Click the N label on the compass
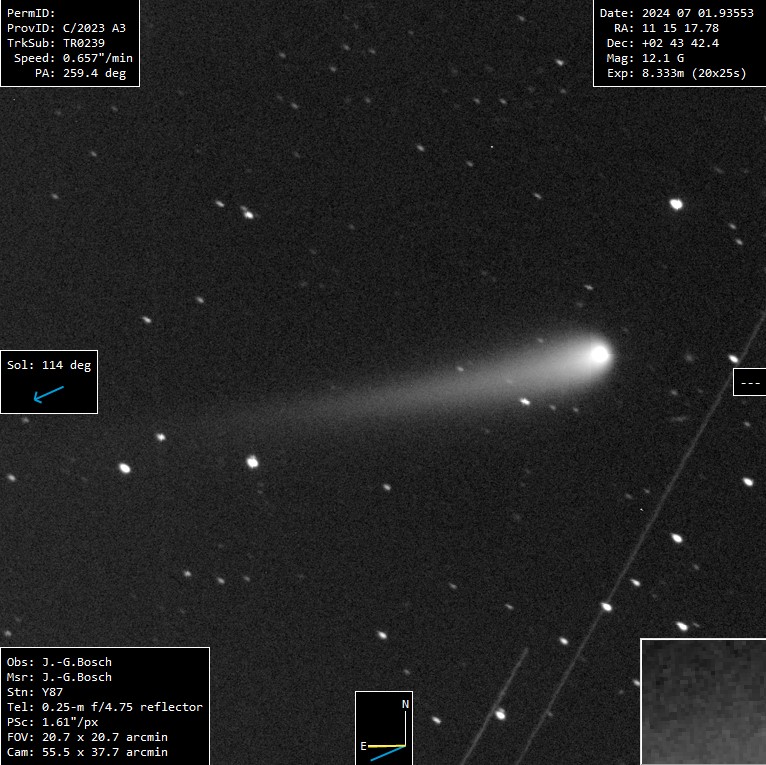The width and height of the screenshot is (766, 765). (405, 704)
